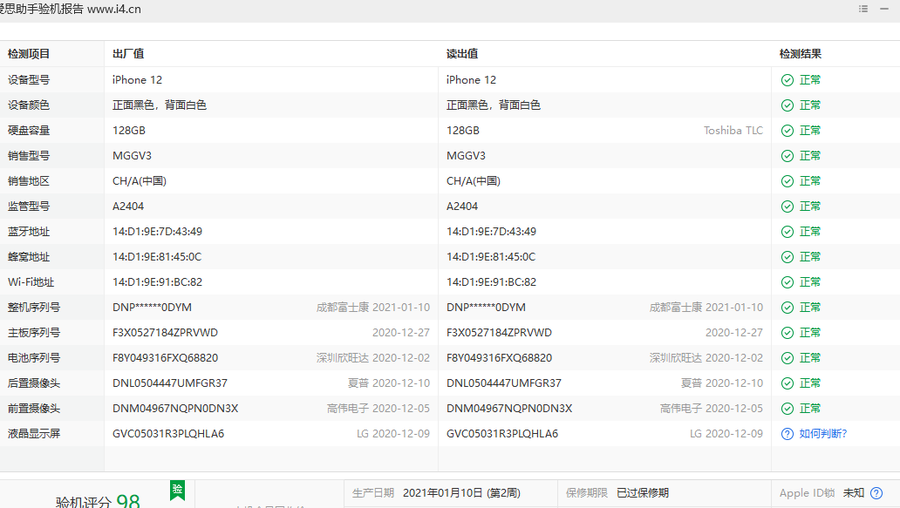Image resolution: width=900 pixels, height=508 pixels.
Task: Click the question icon in 液晶显示屏 row
Action: click(x=788, y=434)
